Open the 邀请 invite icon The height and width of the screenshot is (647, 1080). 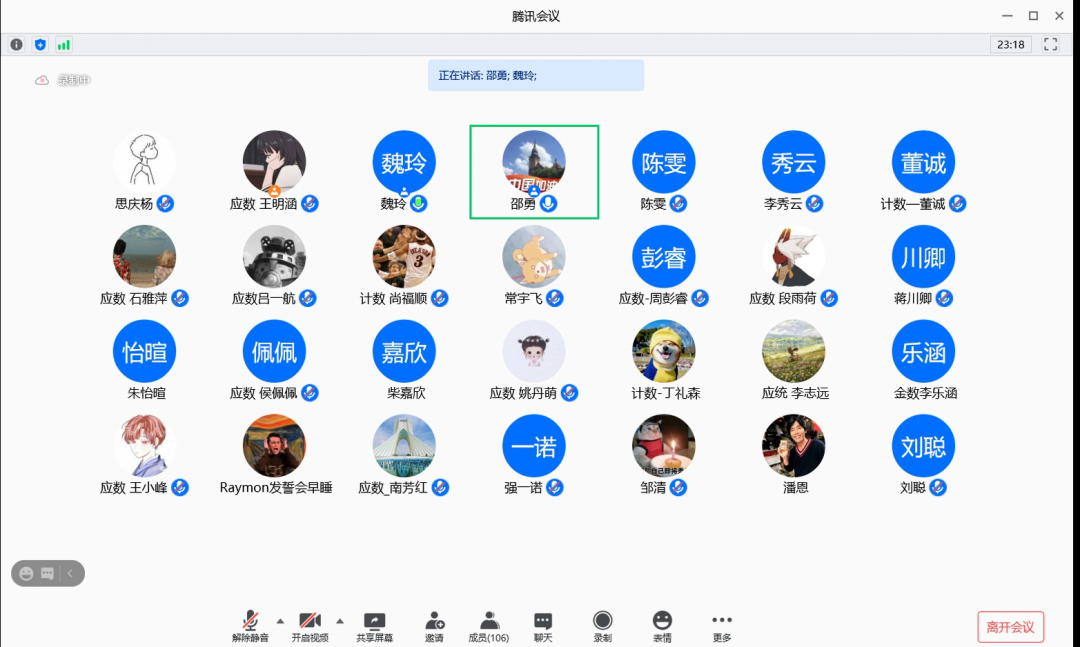tap(434, 626)
